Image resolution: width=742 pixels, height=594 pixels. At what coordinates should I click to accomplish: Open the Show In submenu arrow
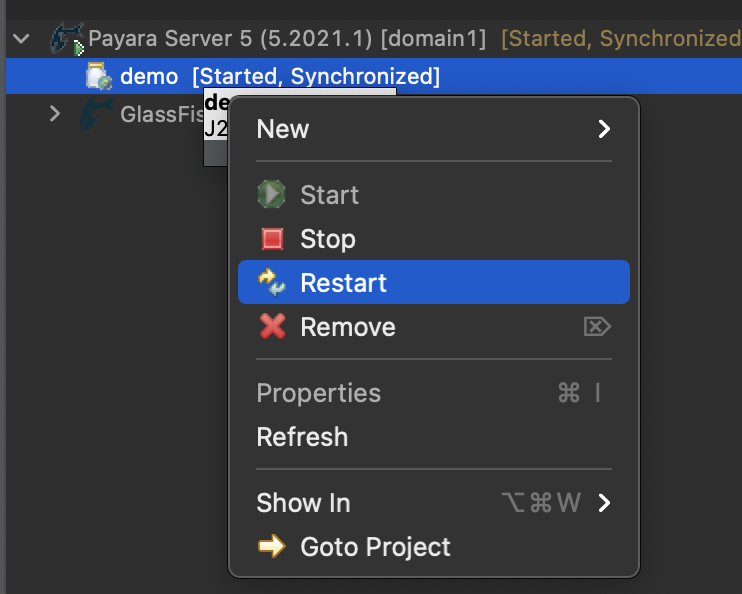pos(603,503)
